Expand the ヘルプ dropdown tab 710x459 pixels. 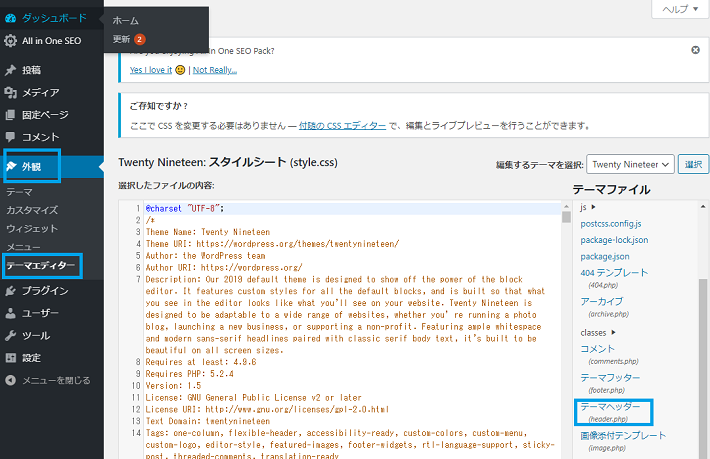pyautogui.click(x=680, y=9)
